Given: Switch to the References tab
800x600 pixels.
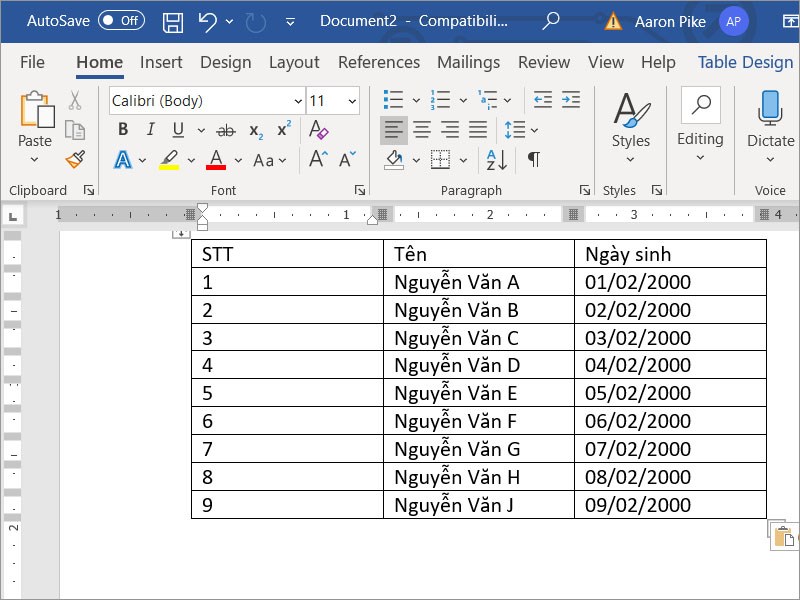Looking at the screenshot, I should [379, 62].
